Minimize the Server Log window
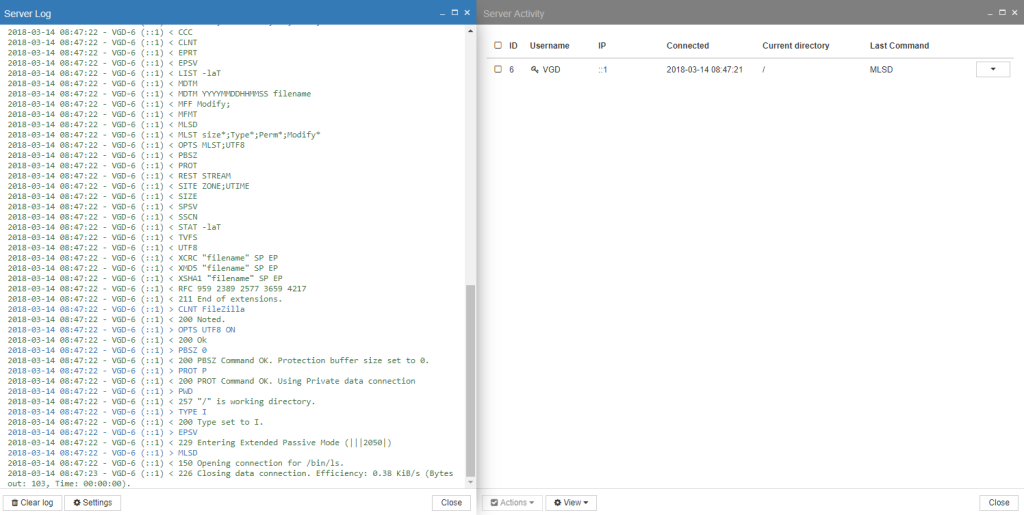The height and width of the screenshot is (515, 1024). [443, 13]
